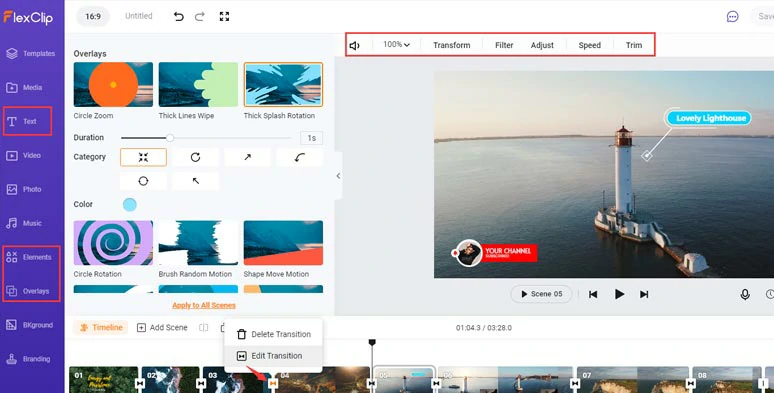Open the Media sidebar section
Viewport: 774px width, 393px height.
click(x=25, y=87)
